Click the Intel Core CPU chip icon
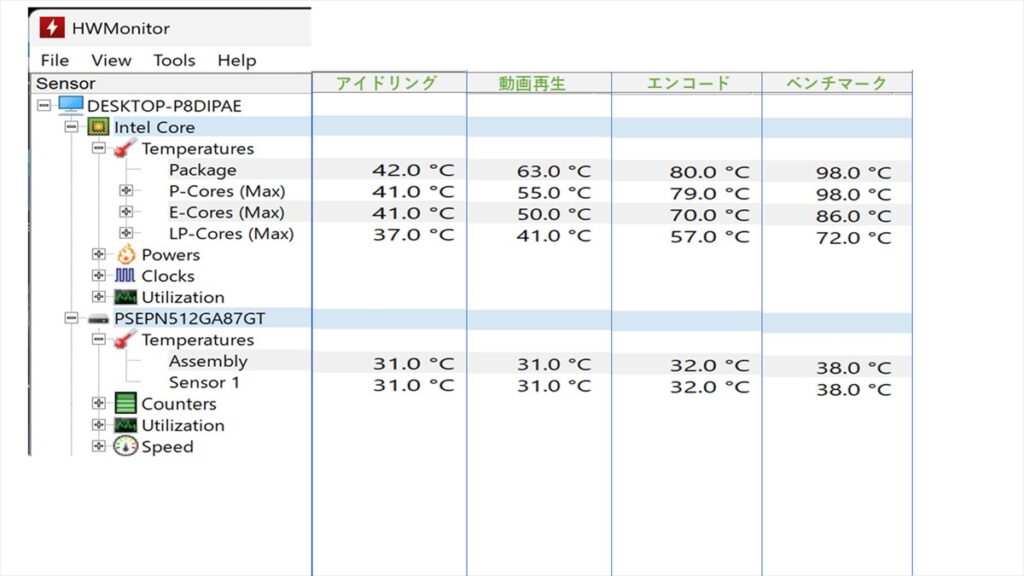Viewport: 1024px width, 576px height. 98,126
